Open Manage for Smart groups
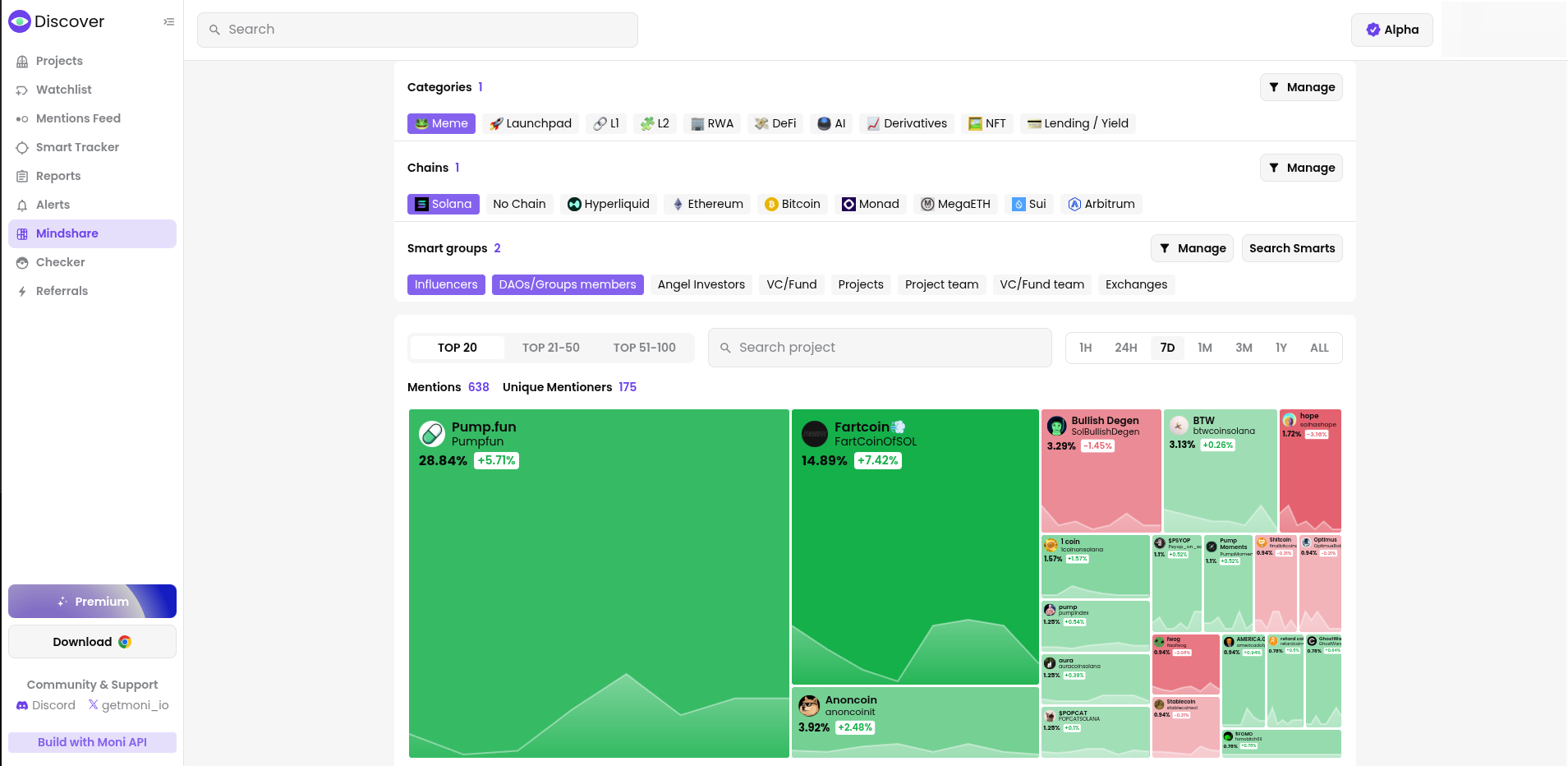1568x766 pixels. point(1192,248)
